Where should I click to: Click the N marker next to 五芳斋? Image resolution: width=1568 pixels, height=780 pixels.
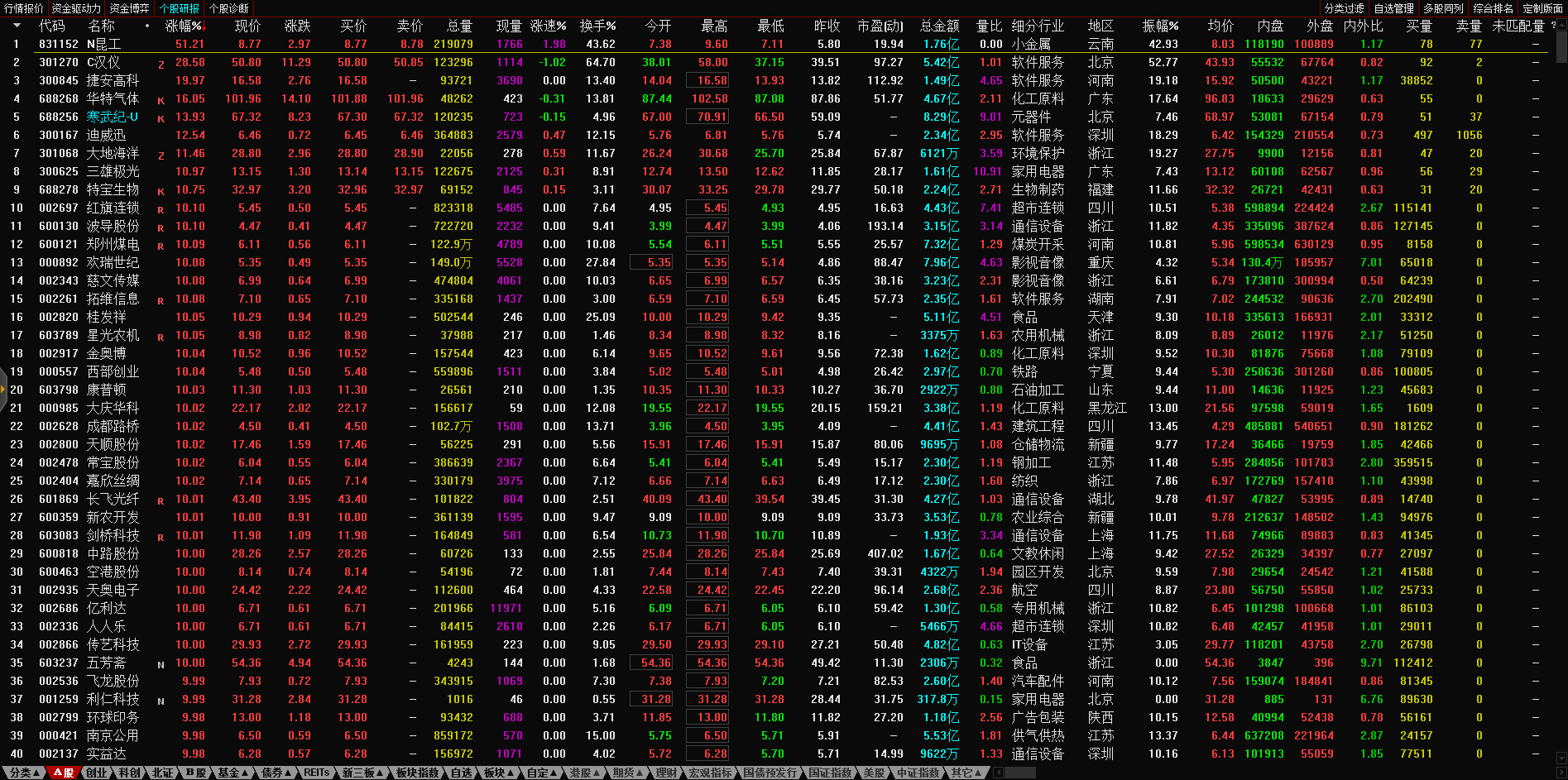click(161, 664)
